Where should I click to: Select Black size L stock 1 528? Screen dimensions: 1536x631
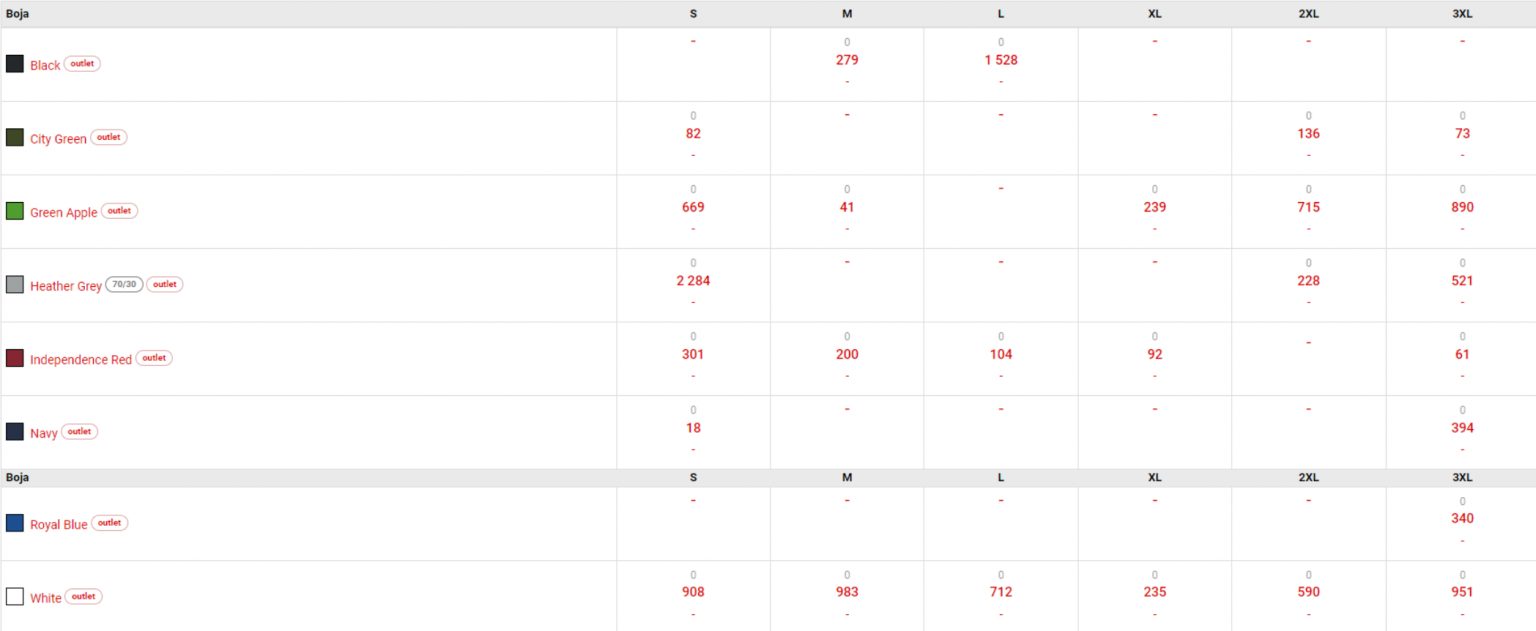[x=1001, y=60]
